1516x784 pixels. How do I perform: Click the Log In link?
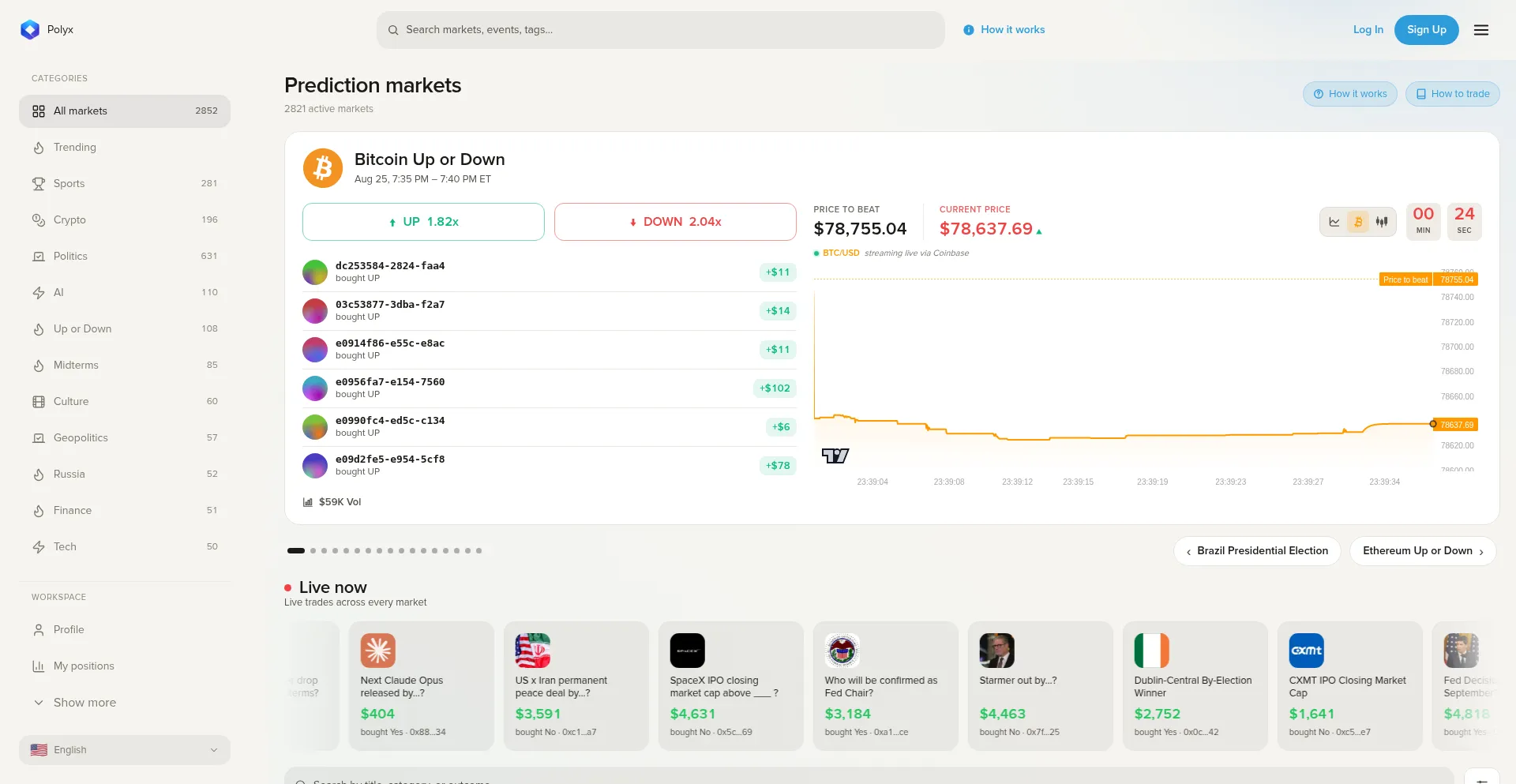tap(1368, 30)
